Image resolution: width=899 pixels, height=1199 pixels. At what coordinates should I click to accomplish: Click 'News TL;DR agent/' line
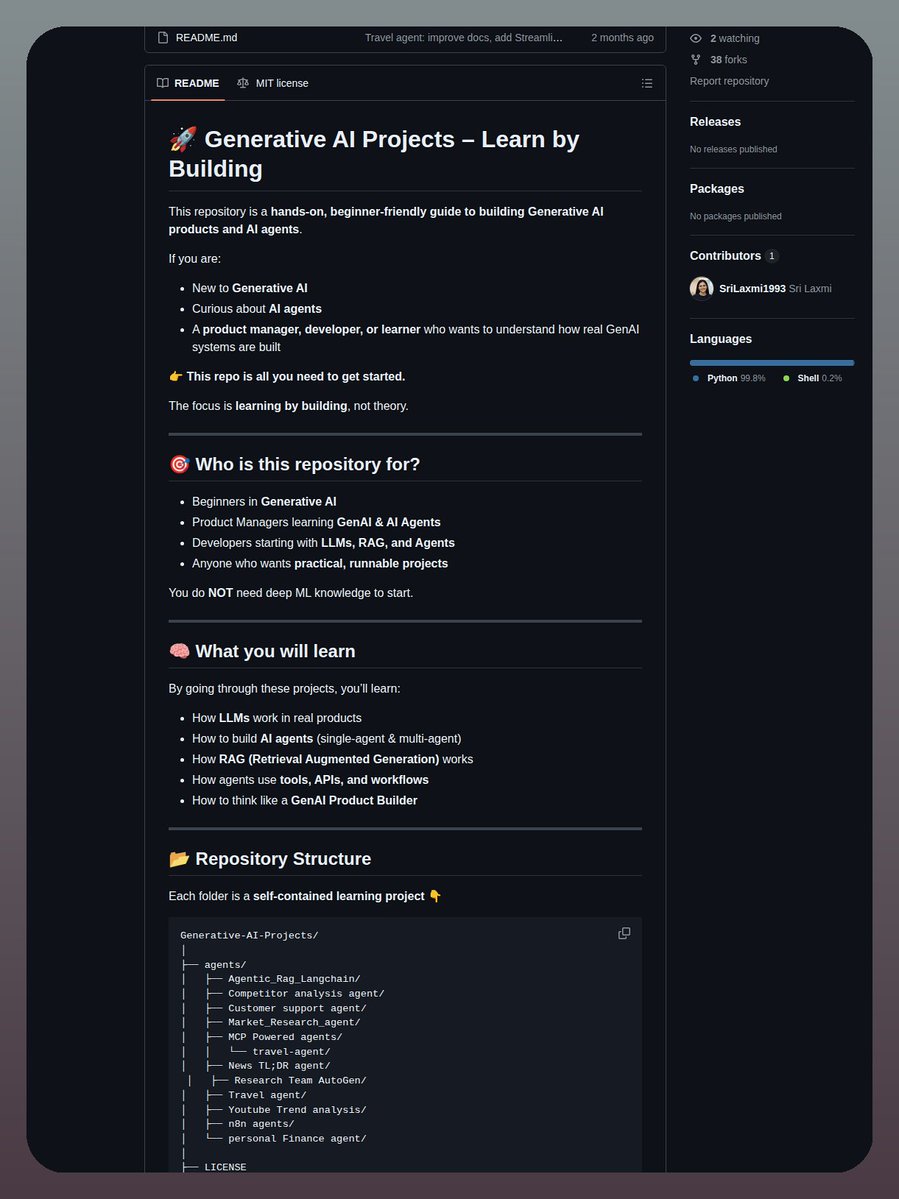point(279,1066)
